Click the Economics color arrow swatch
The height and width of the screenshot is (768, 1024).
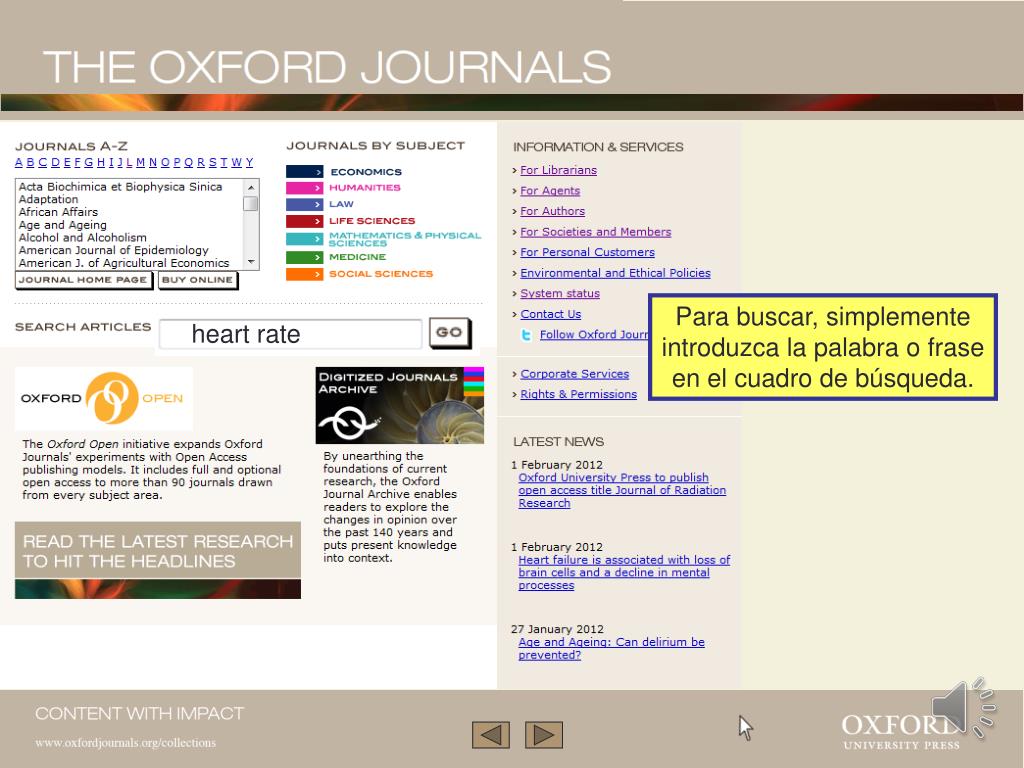tap(304, 172)
